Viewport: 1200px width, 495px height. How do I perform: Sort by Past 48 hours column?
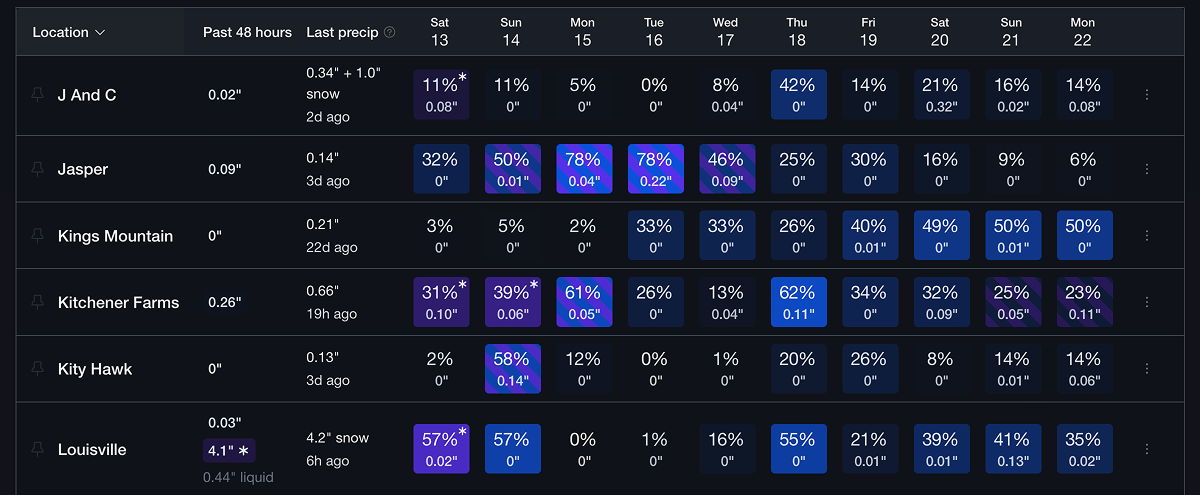(247, 32)
